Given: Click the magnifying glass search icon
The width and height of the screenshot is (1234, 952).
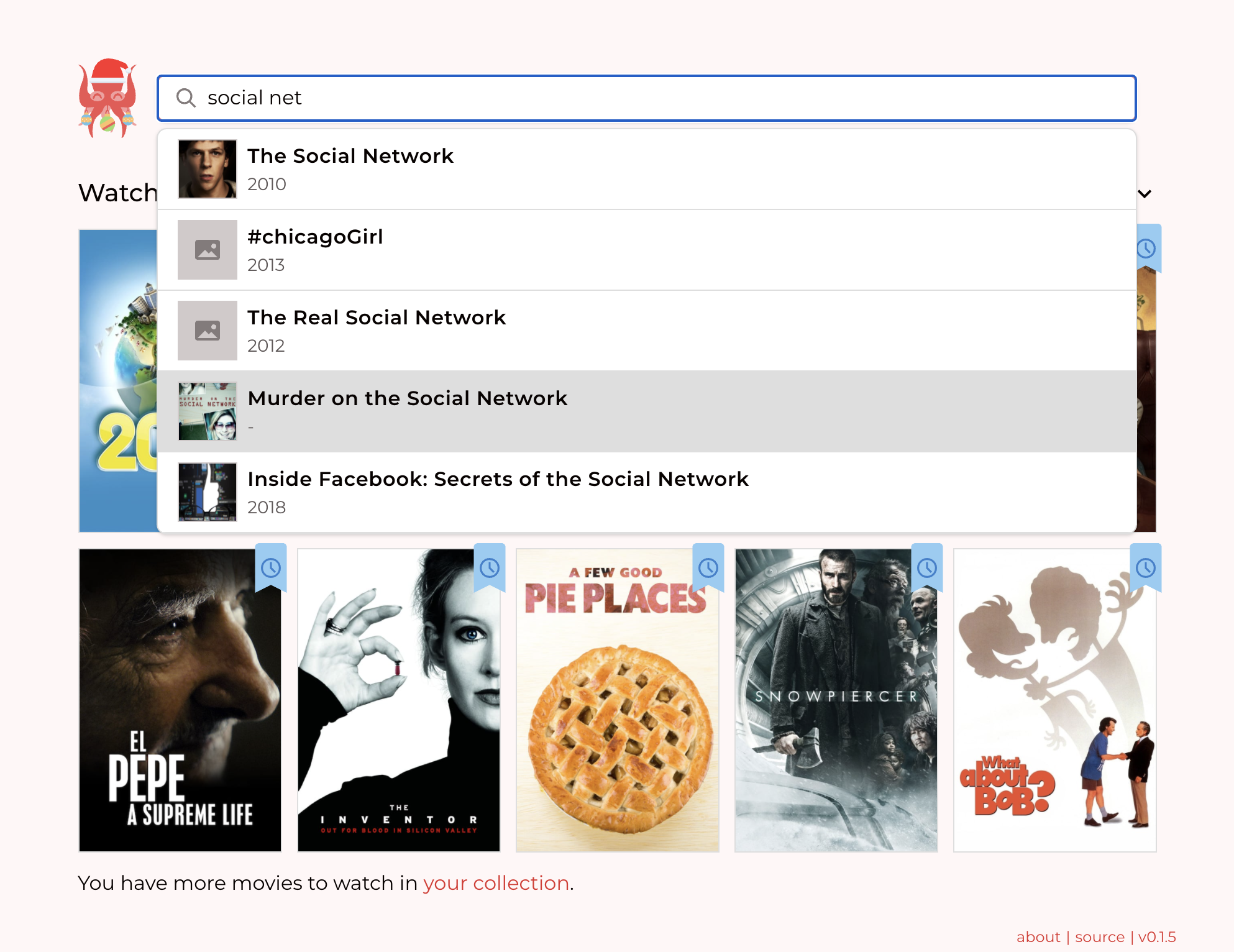Looking at the screenshot, I should point(186,98).
